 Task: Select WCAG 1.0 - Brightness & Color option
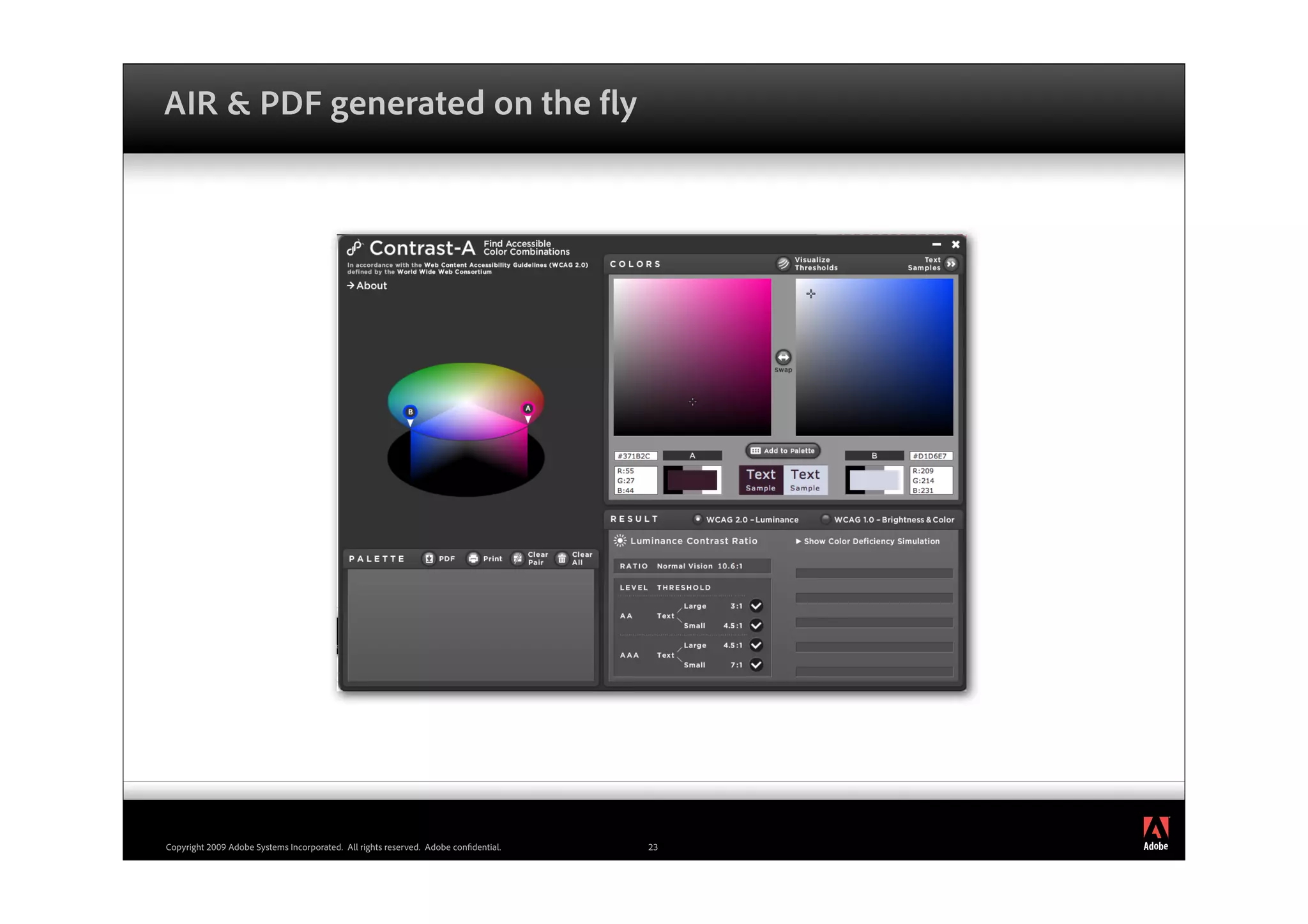826,519
